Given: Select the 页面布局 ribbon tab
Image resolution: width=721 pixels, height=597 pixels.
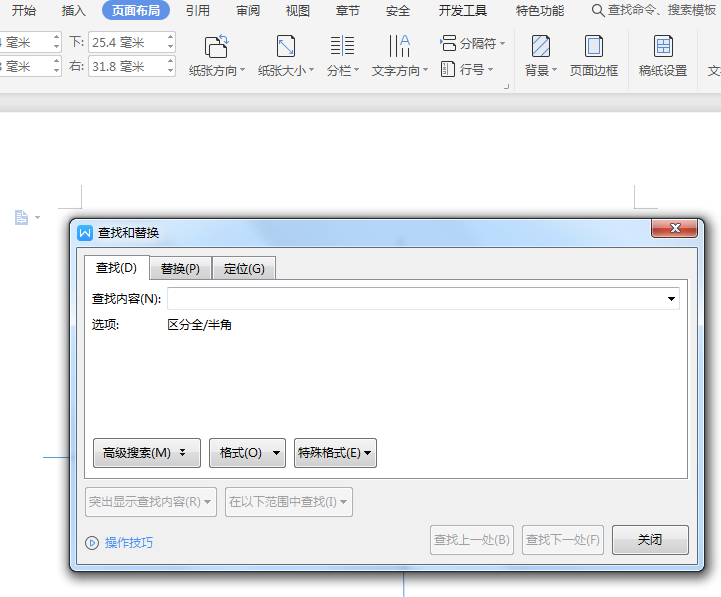Looking at the screenshot, I should (136, 10).
